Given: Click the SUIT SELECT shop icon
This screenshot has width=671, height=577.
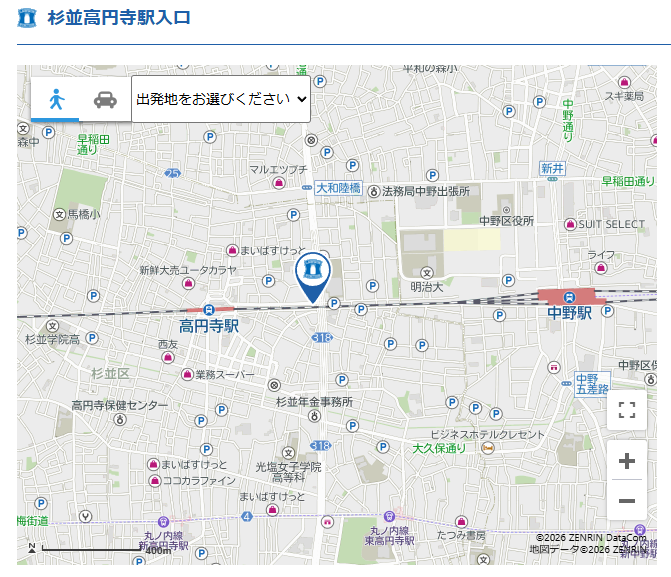Looking at the screenshot, I should 570,224.
